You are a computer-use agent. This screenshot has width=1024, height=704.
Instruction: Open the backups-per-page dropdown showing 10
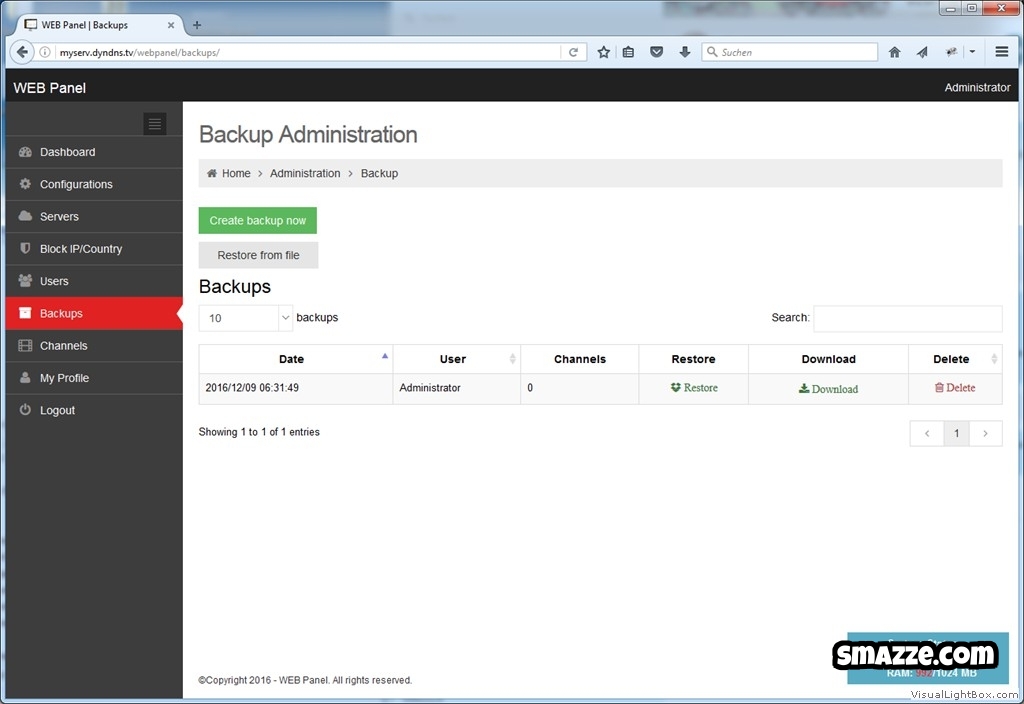(246, 318)
